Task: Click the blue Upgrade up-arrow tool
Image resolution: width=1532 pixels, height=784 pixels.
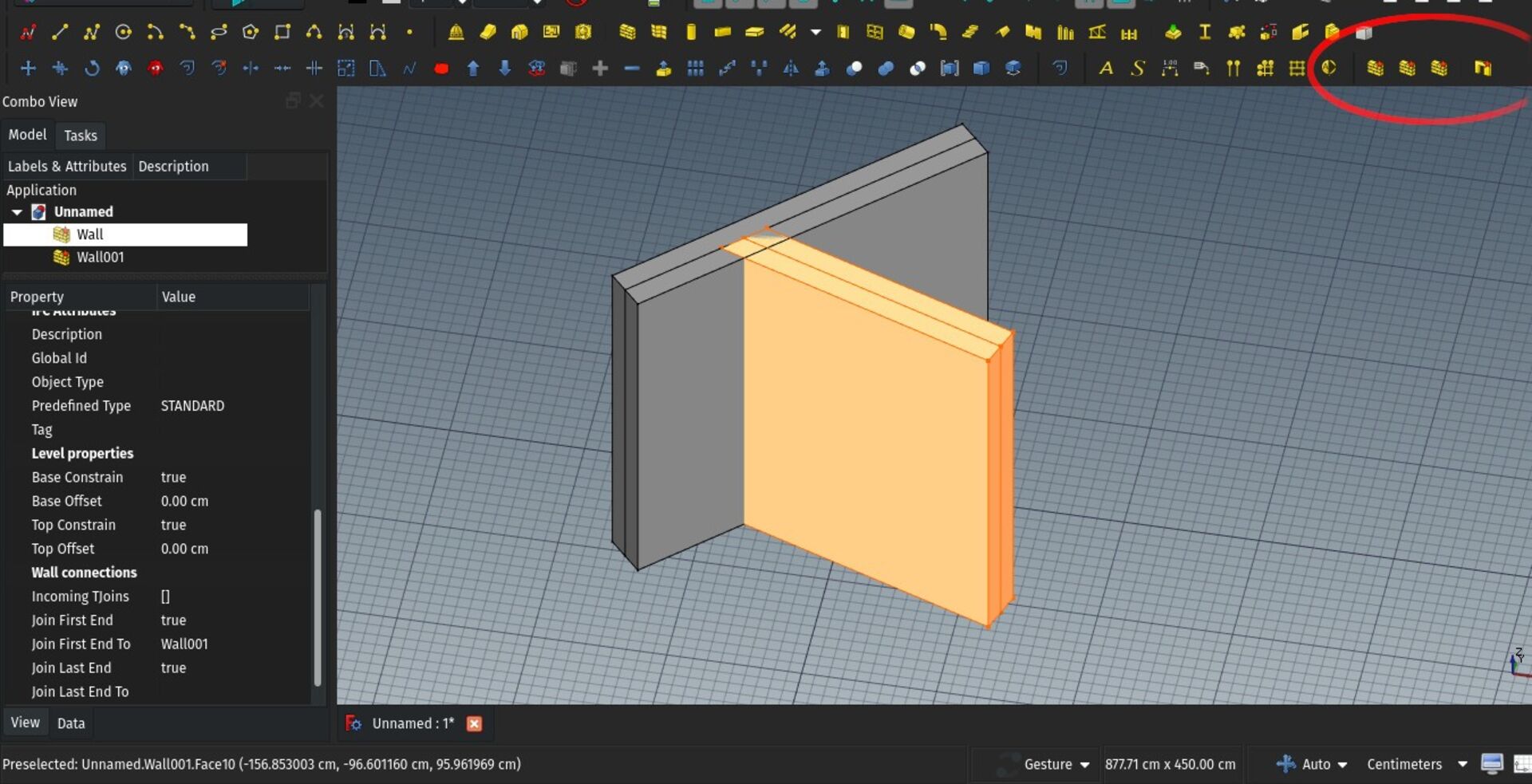Action: tap(473, 69)
